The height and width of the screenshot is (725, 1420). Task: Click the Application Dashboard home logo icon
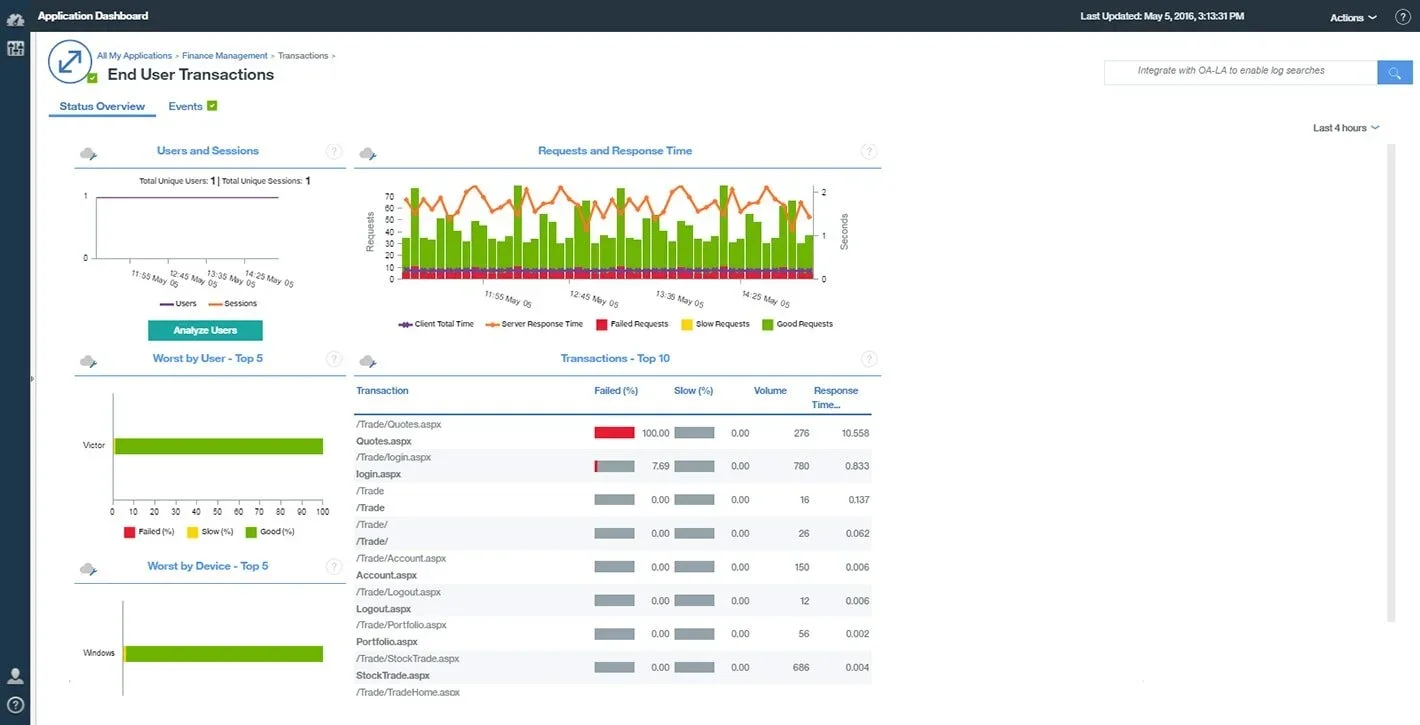(15, 18)
